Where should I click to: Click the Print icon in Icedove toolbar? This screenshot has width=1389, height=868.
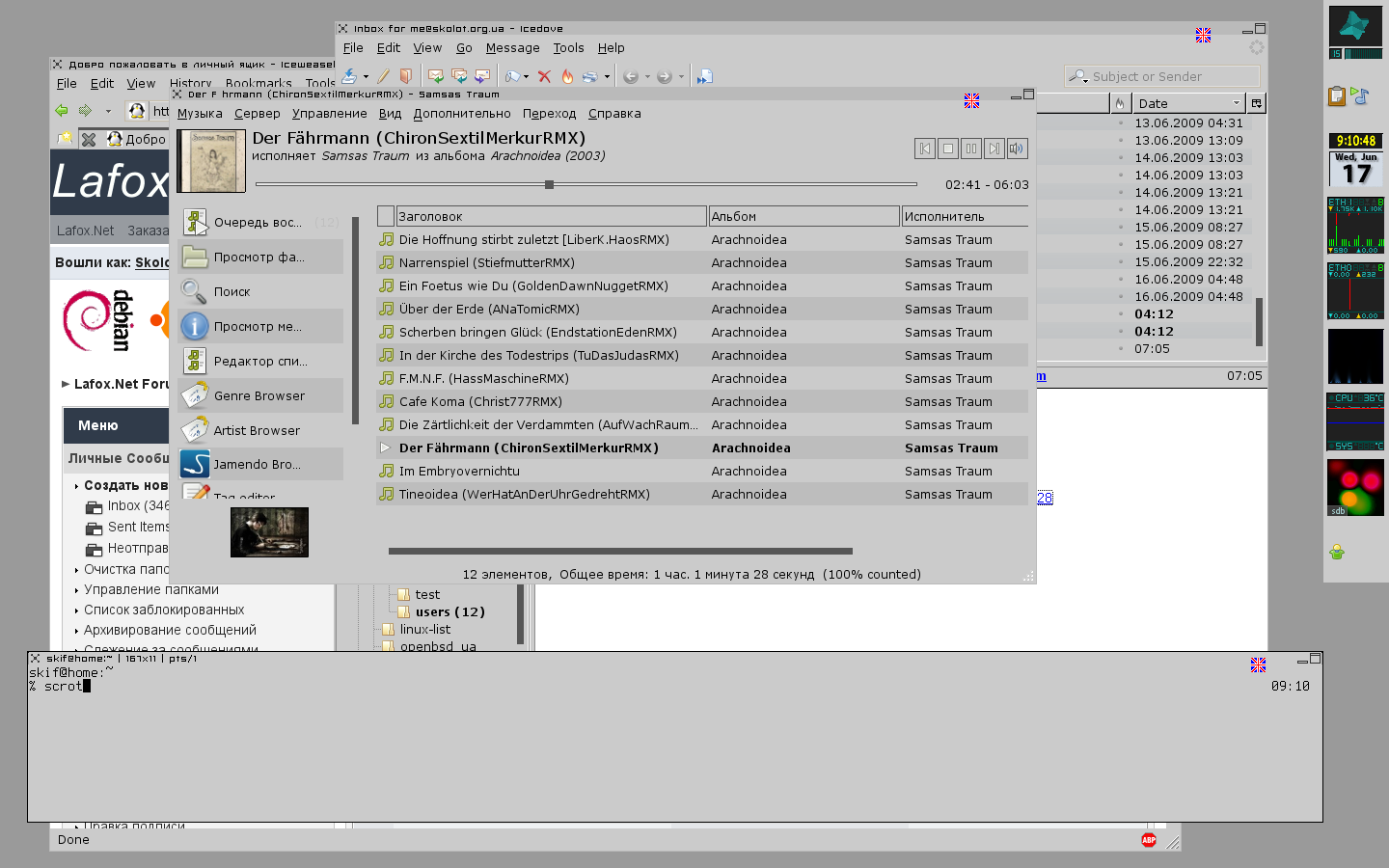pos(589,76)
